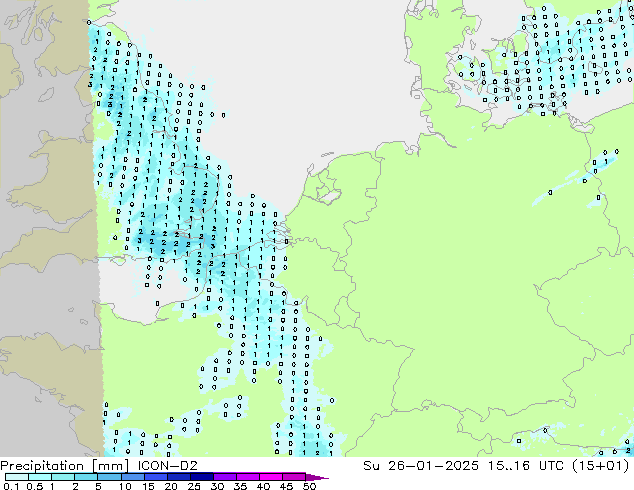The height and width of the screenshot is (490, 634).
Task: Click the 0.5–1 mm legend color swatch
Action: point(40,477)
